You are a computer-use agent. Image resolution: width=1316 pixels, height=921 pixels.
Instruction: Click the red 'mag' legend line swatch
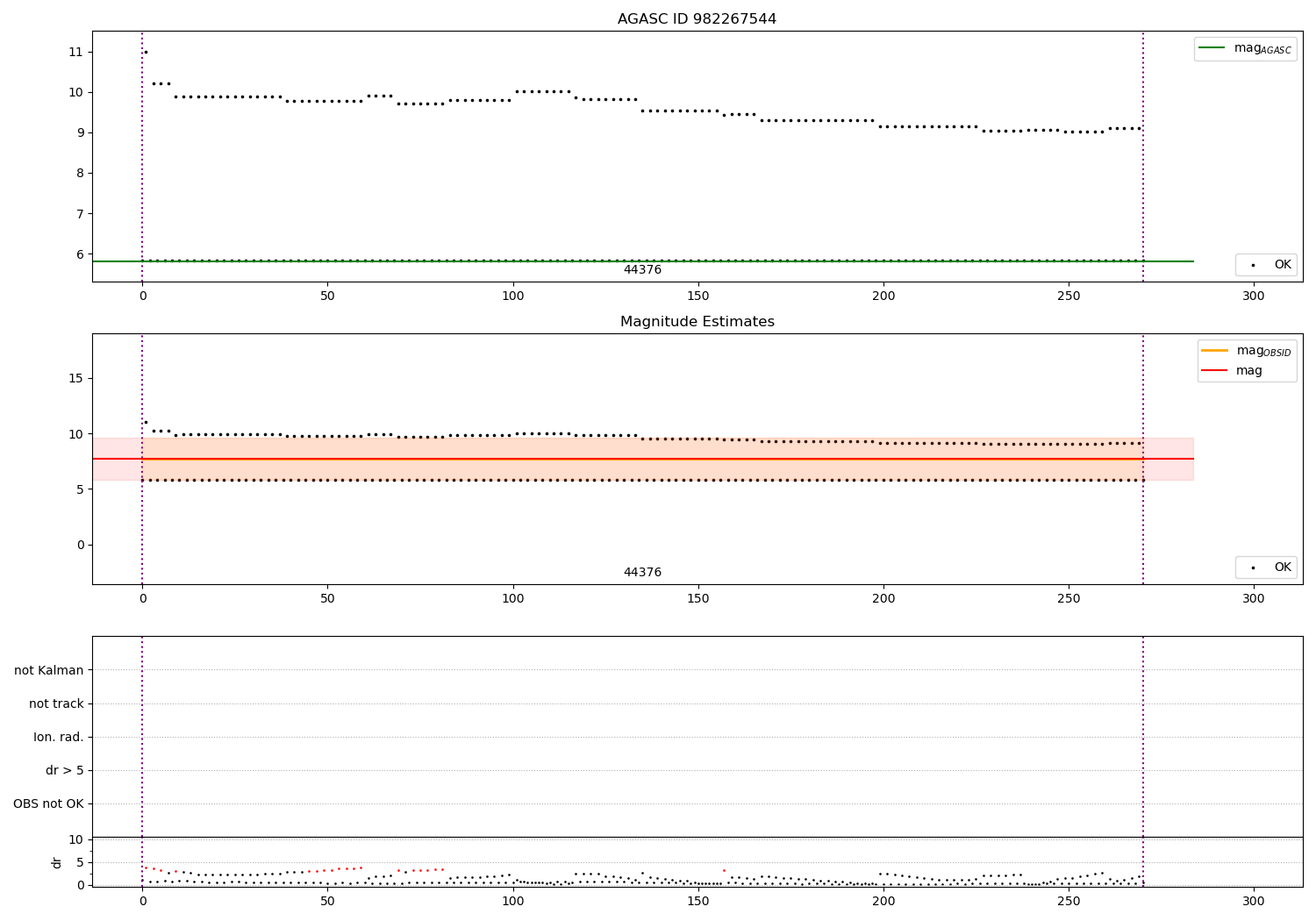(1214, 370)
